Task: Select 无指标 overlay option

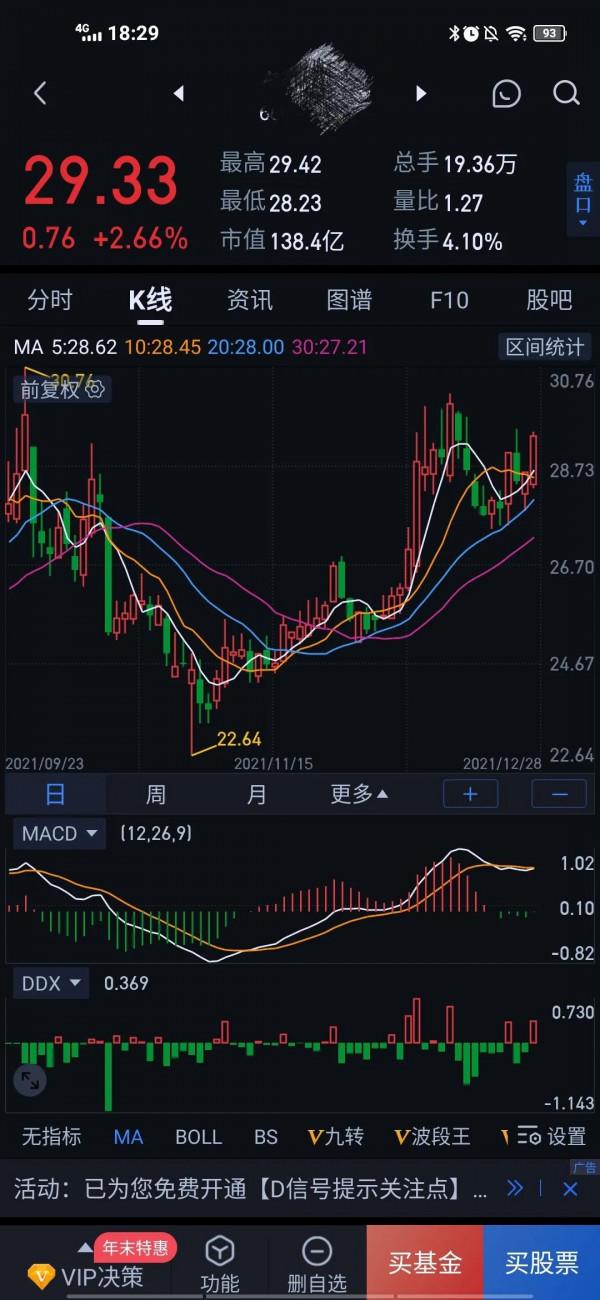Action: pyautogui.click(x=52, y=1137)
